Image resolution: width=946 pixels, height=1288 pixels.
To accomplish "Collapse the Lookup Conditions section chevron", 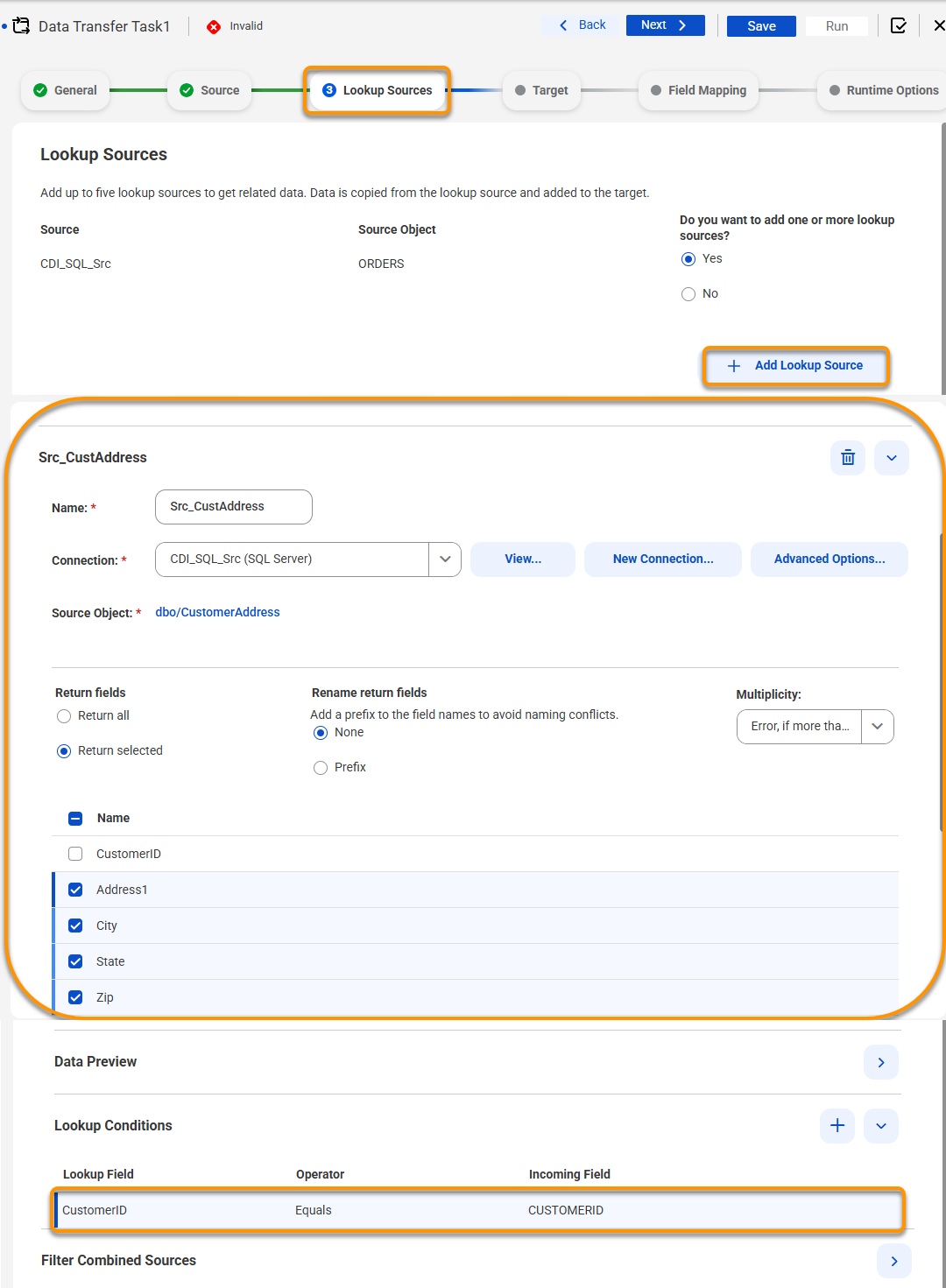I will (x=881, y=1125).
